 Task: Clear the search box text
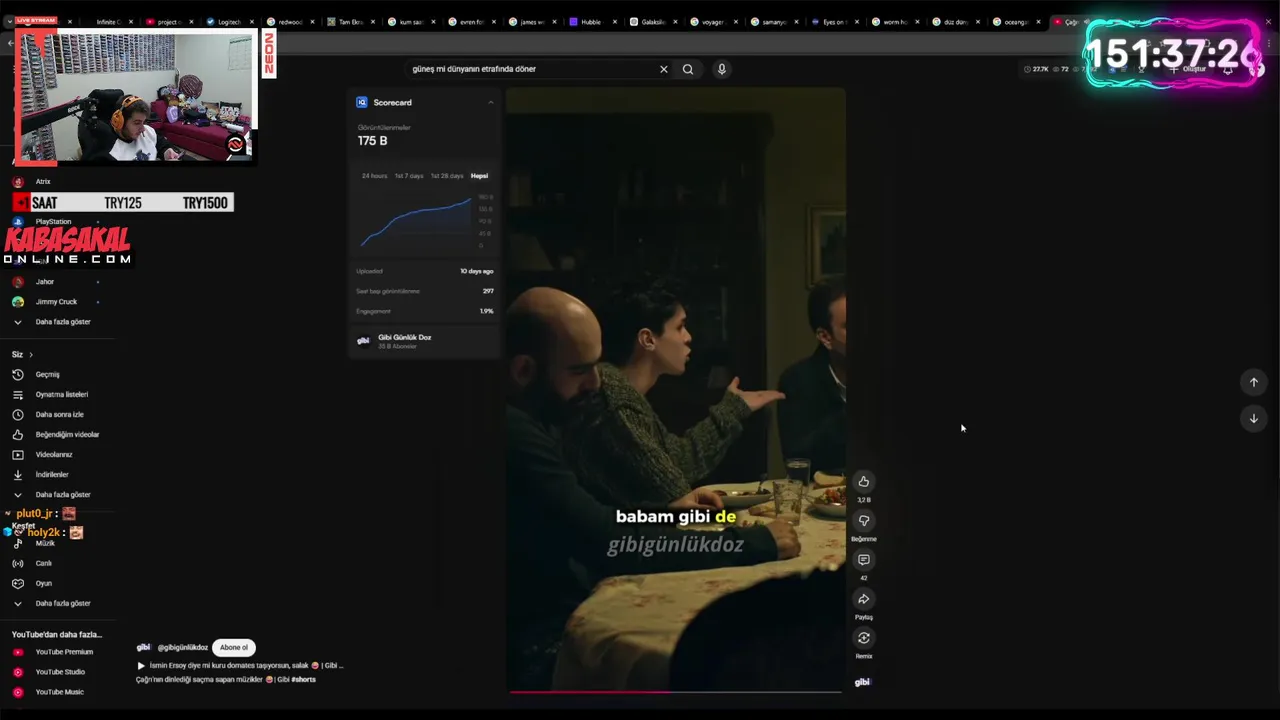[663, 69]
